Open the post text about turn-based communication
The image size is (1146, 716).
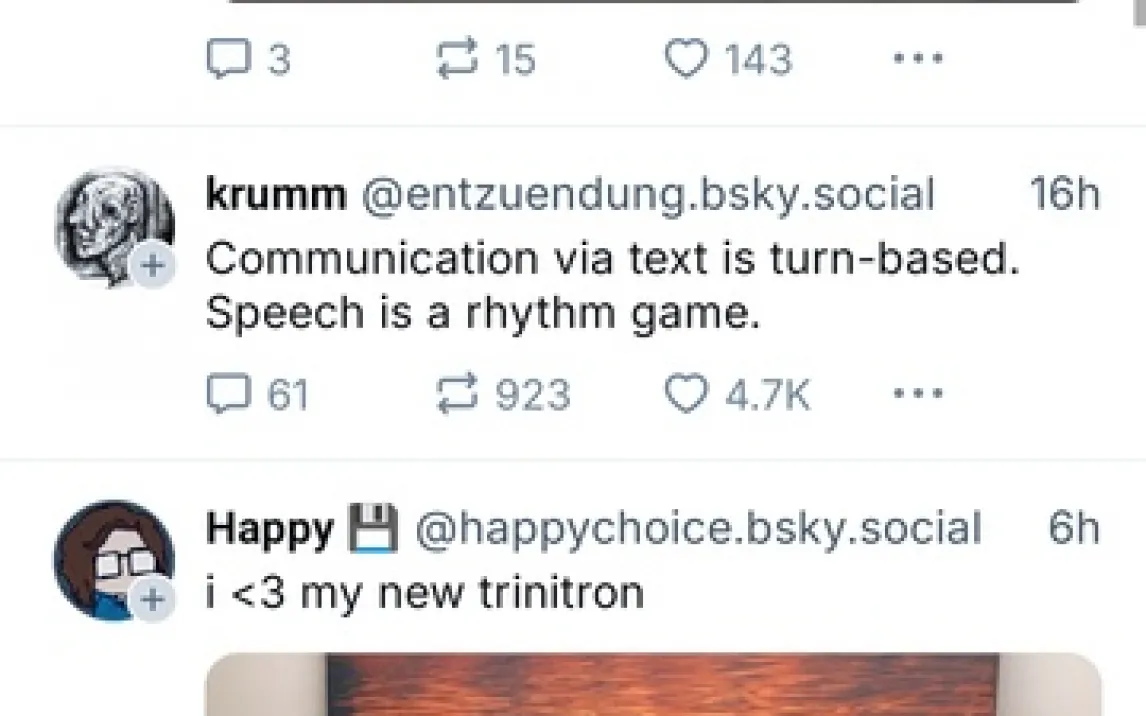(x=612, y=286)
